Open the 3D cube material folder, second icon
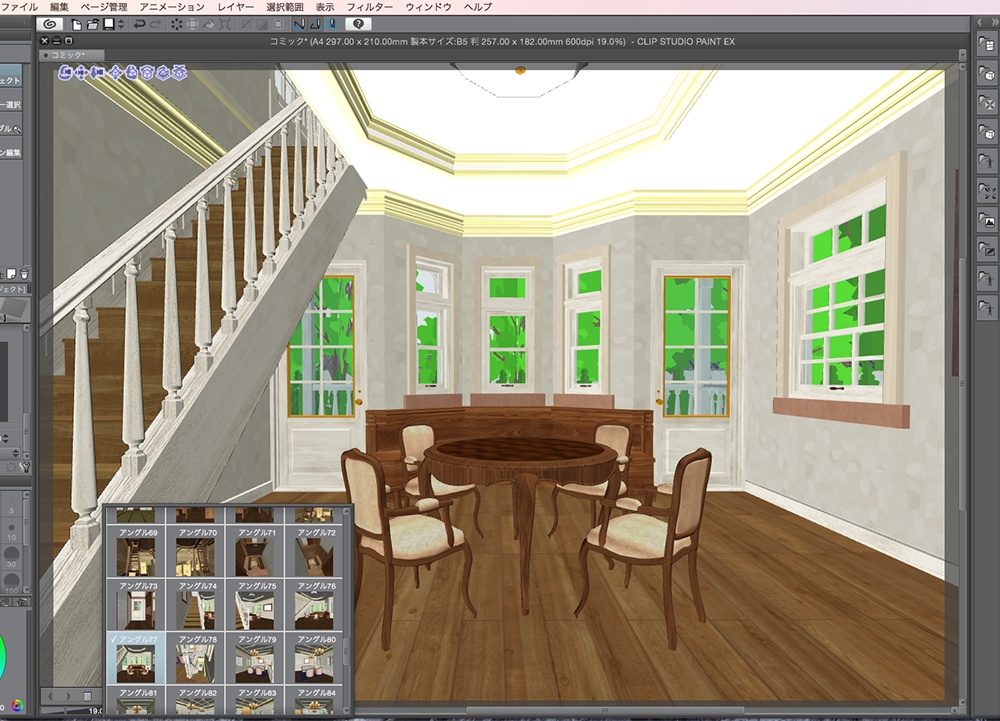The height and width of the screenshot is (721, 1000). point(986,74)
